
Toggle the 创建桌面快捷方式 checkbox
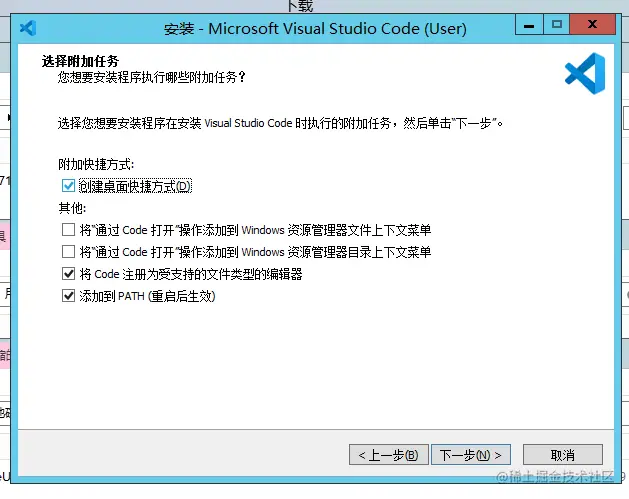coord(68,186)
